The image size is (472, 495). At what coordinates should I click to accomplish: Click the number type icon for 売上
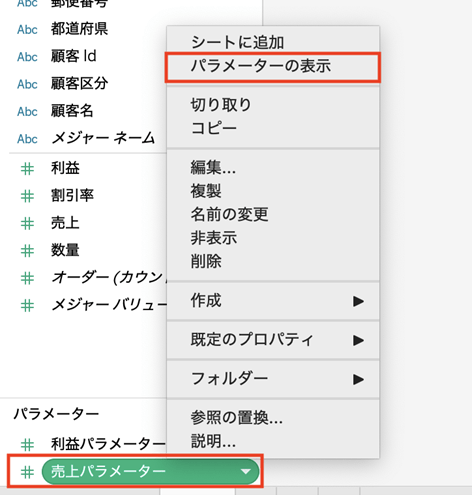click(27, 224)
